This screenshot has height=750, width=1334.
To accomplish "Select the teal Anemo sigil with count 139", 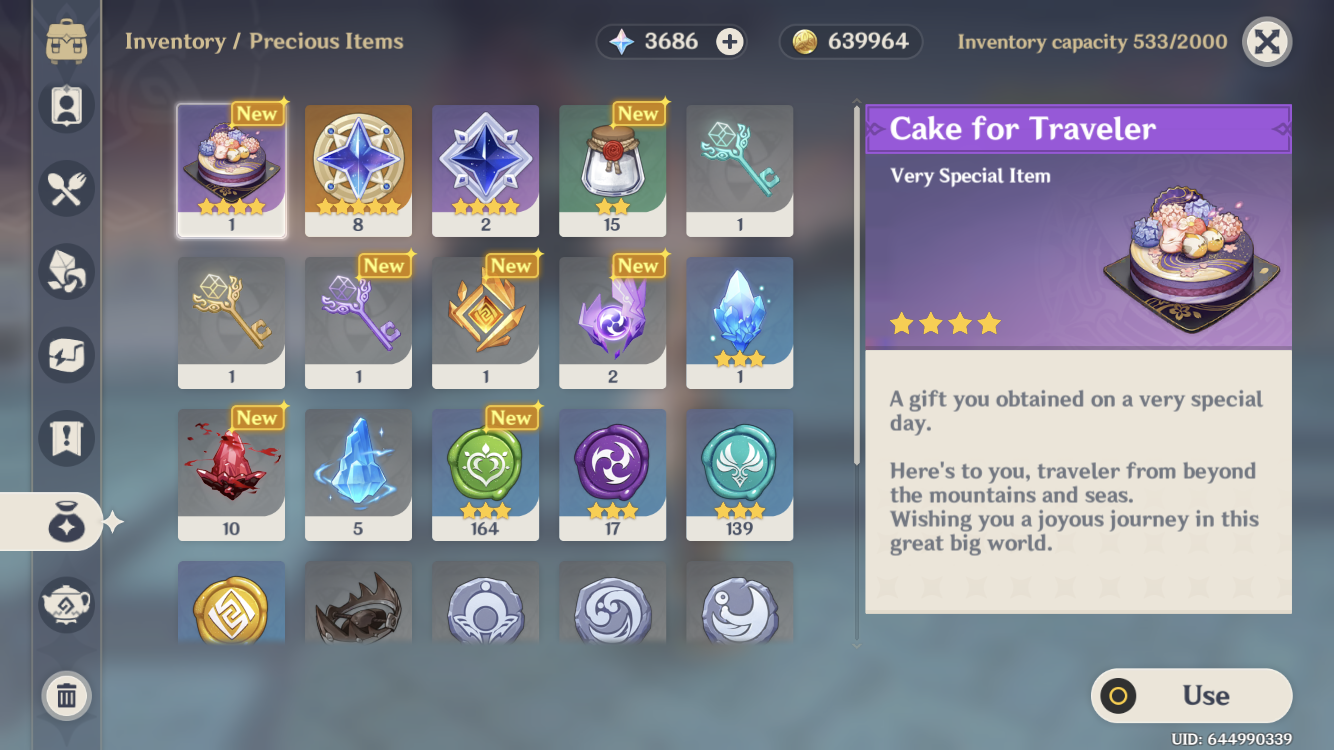I will tap(739, 475).
